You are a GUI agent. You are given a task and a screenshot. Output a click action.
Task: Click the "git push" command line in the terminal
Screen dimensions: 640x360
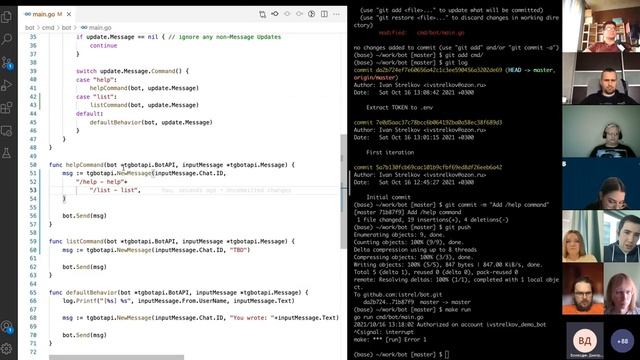[412, 227]
